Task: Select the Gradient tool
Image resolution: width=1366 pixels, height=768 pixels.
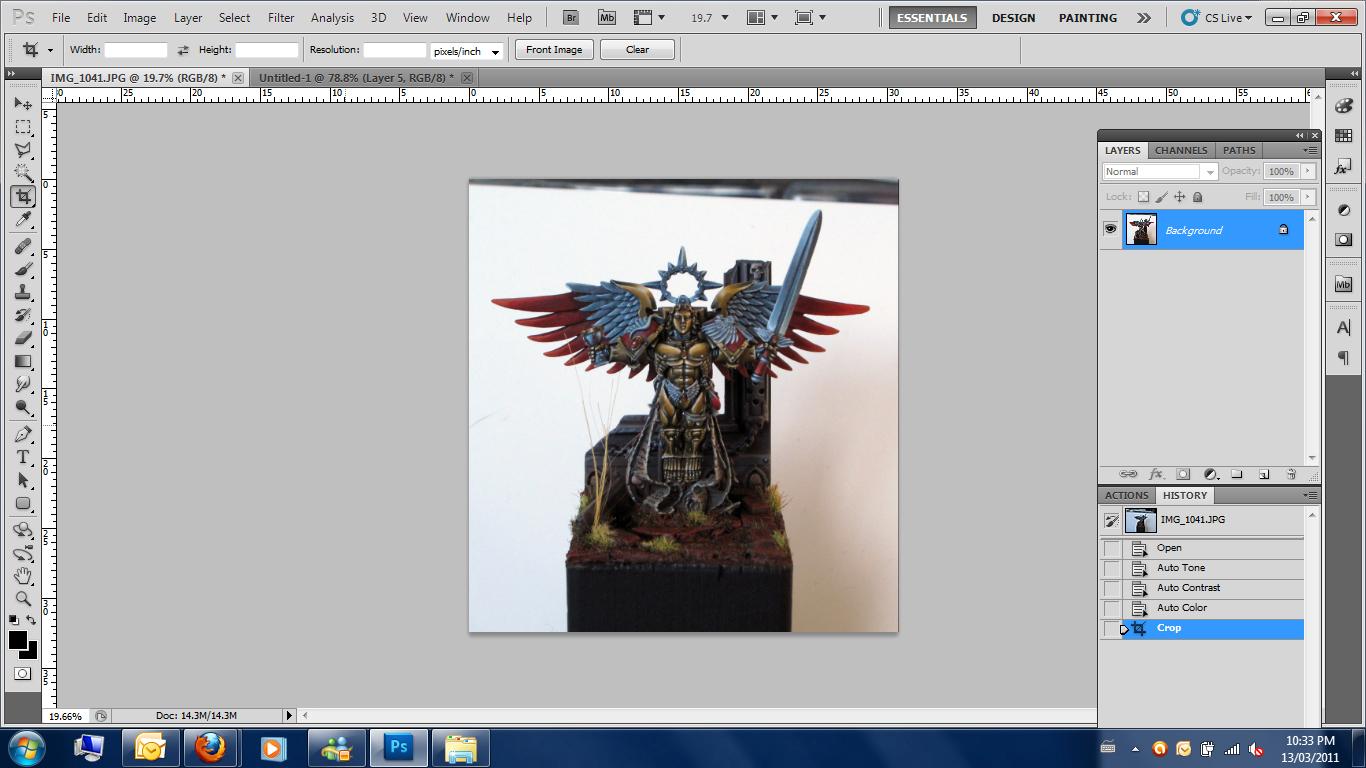Action: tap(23, 361)
